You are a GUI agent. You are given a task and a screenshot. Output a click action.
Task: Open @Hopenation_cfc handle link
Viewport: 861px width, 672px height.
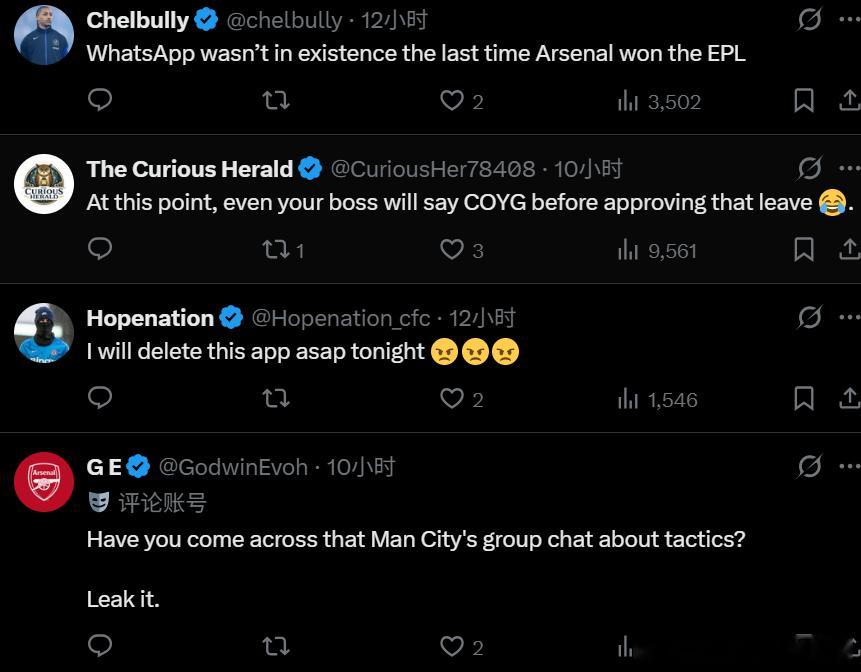tap(340, 318)
